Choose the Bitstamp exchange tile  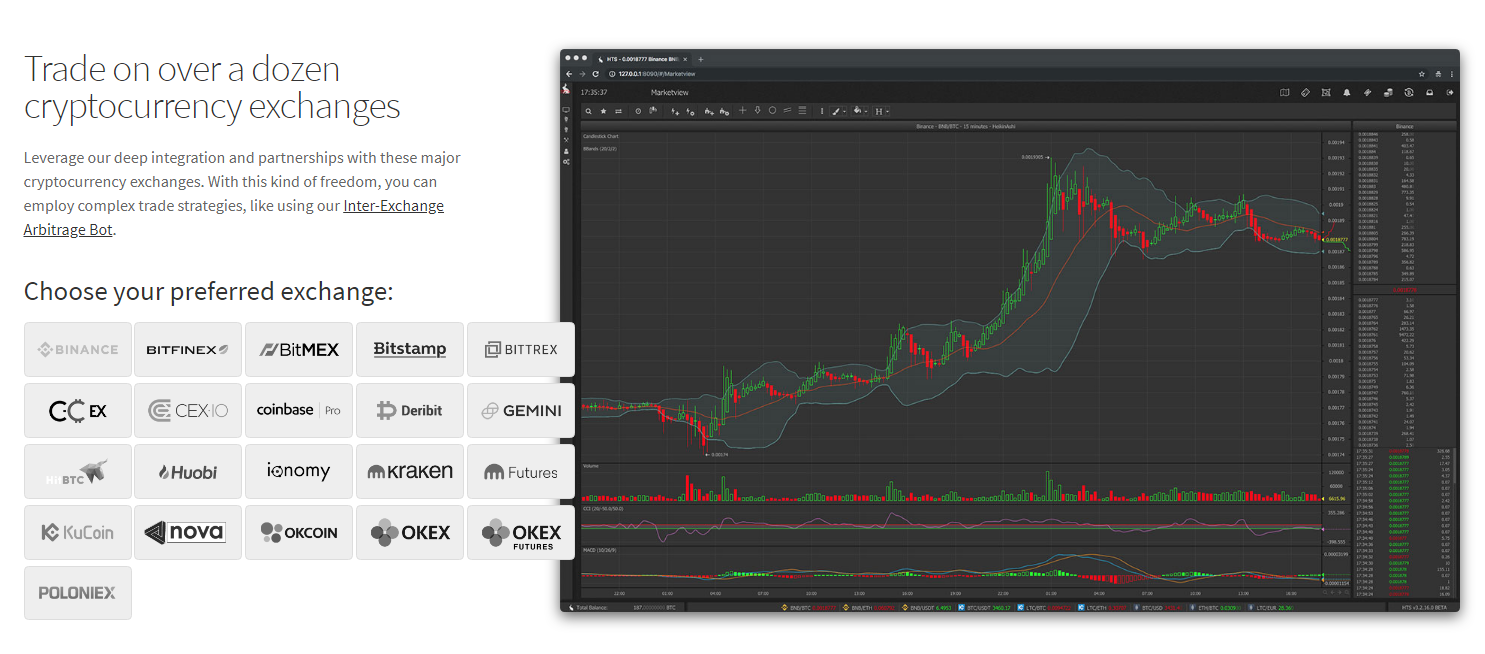(x=410, y=349)
